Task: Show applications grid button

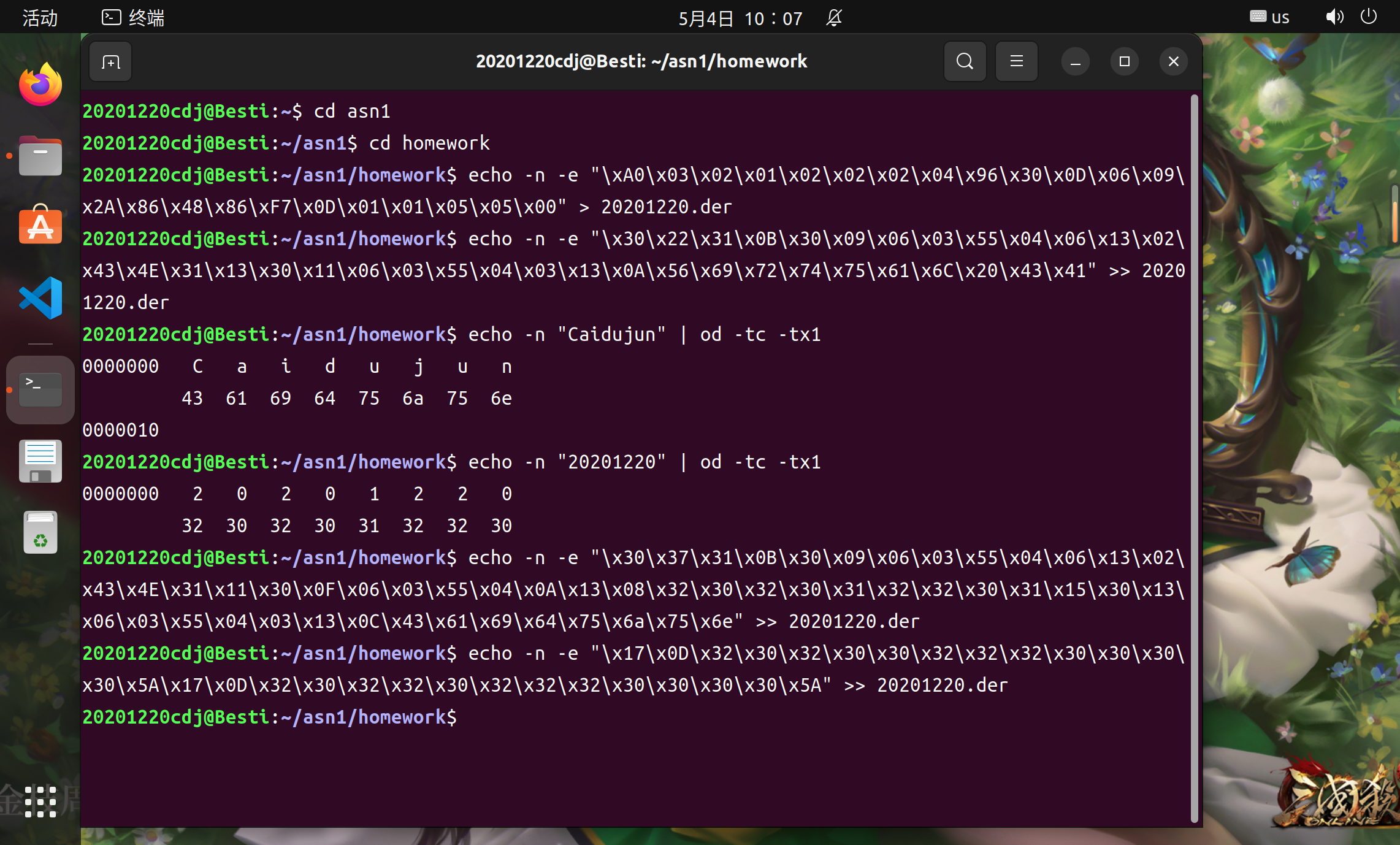Action: coord(40,801)
